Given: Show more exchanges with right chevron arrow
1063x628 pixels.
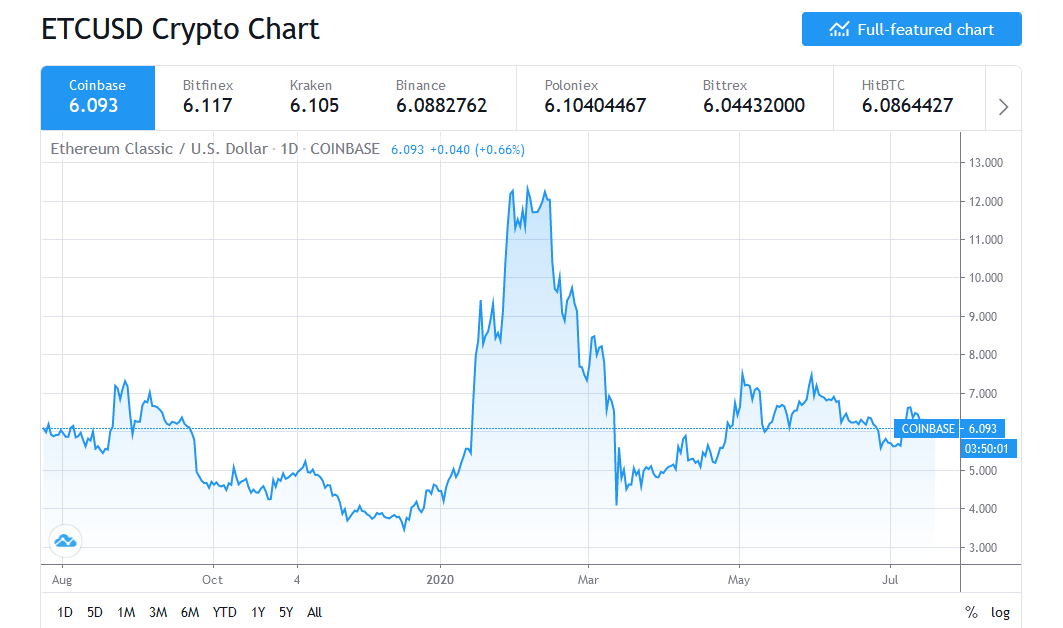Looking at the screenshot, I should pyautogui.click(x=1003, y=107).
